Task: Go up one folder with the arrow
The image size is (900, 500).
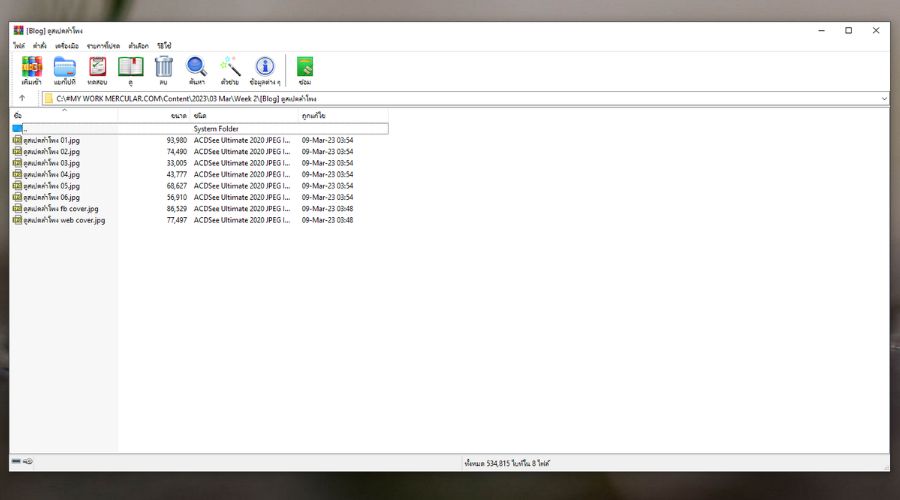Action: [x=22, y=98]
